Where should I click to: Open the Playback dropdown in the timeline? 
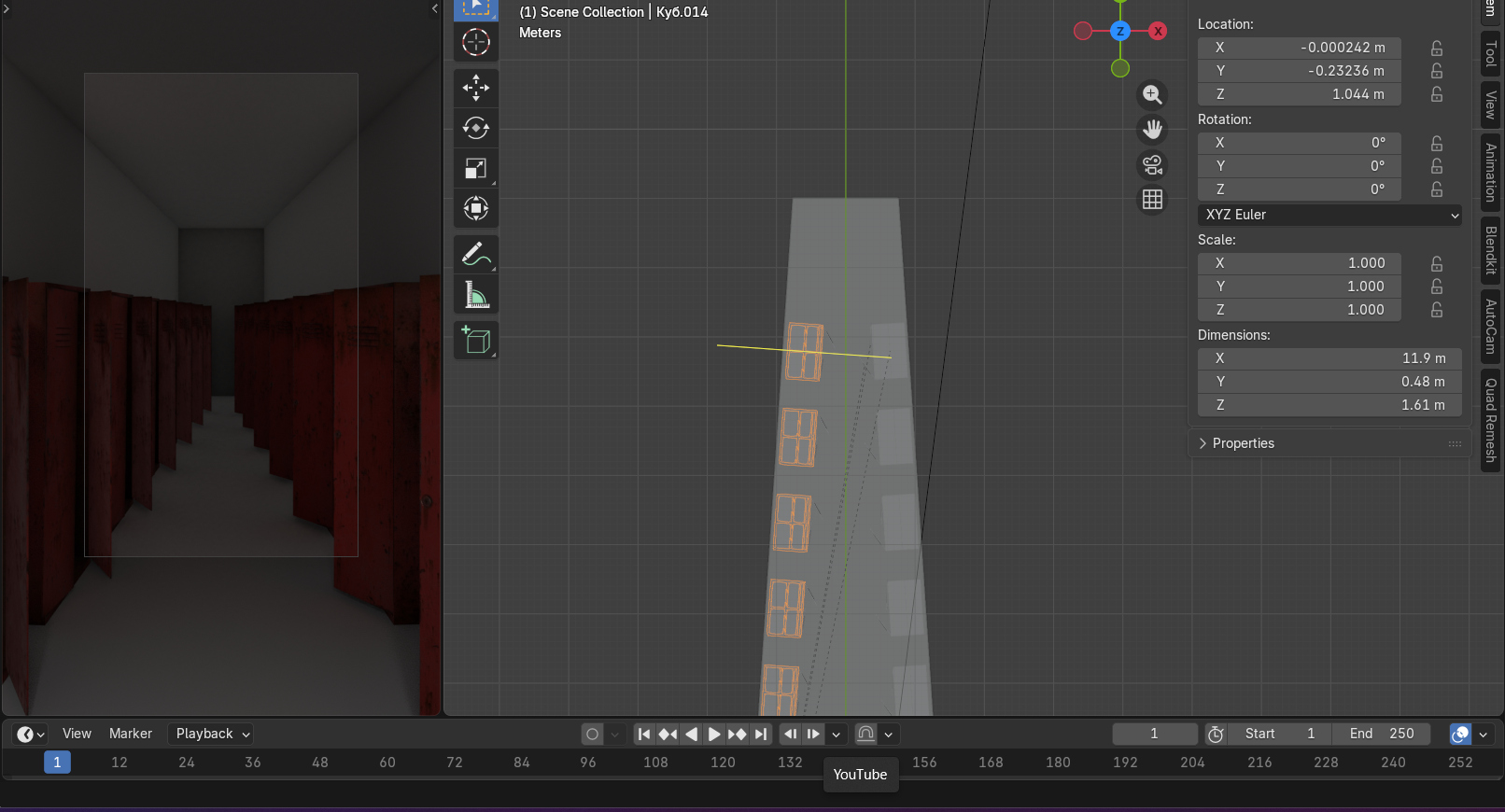tap(213, 734)
